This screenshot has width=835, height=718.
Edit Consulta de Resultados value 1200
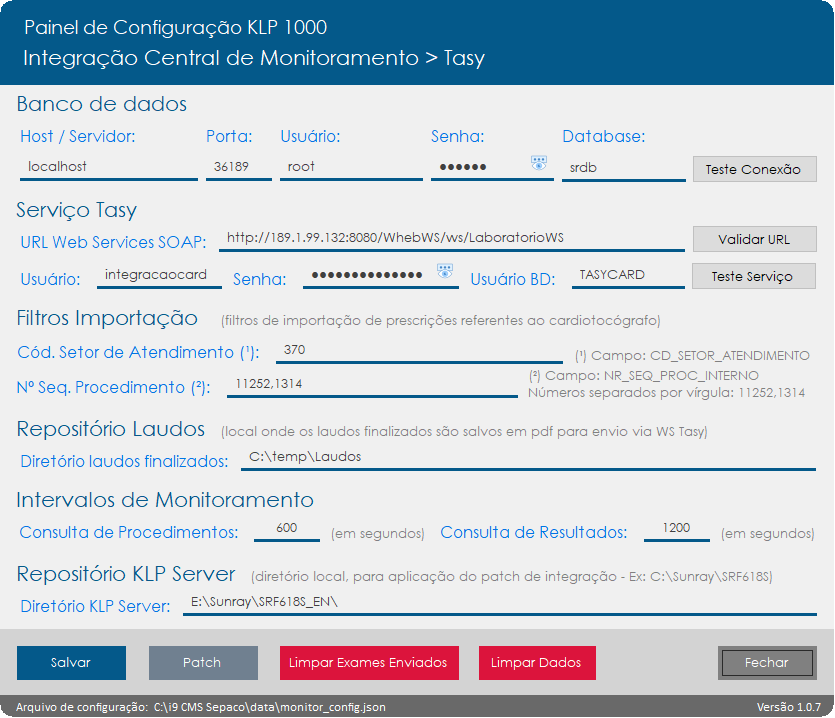coord(676,529)
